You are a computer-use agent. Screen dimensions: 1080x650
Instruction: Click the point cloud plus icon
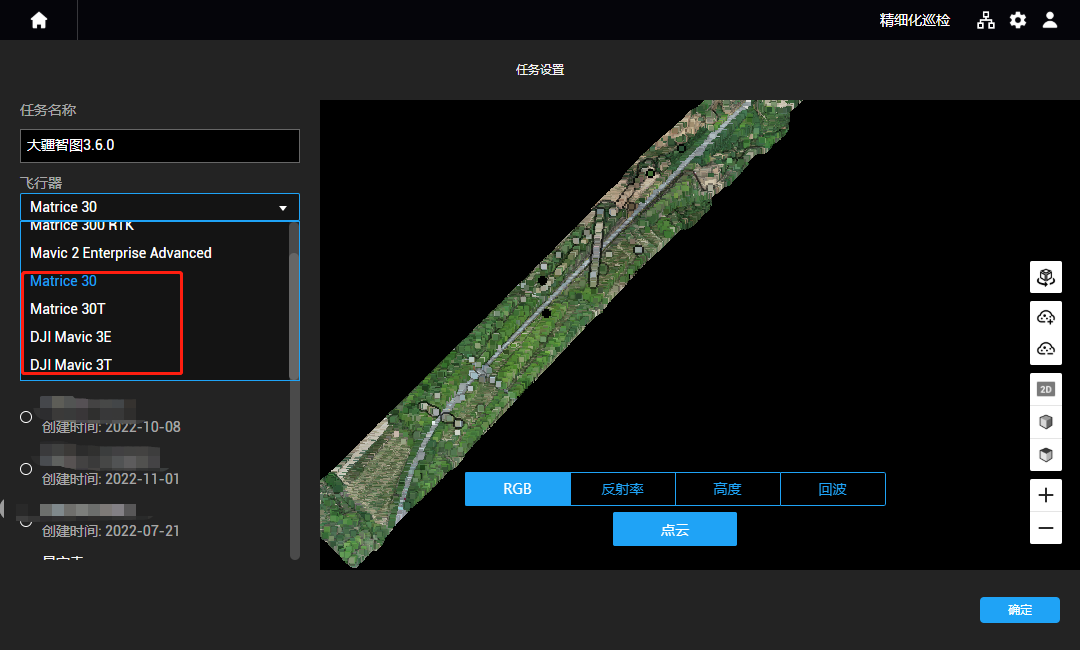coord(1046,318)
